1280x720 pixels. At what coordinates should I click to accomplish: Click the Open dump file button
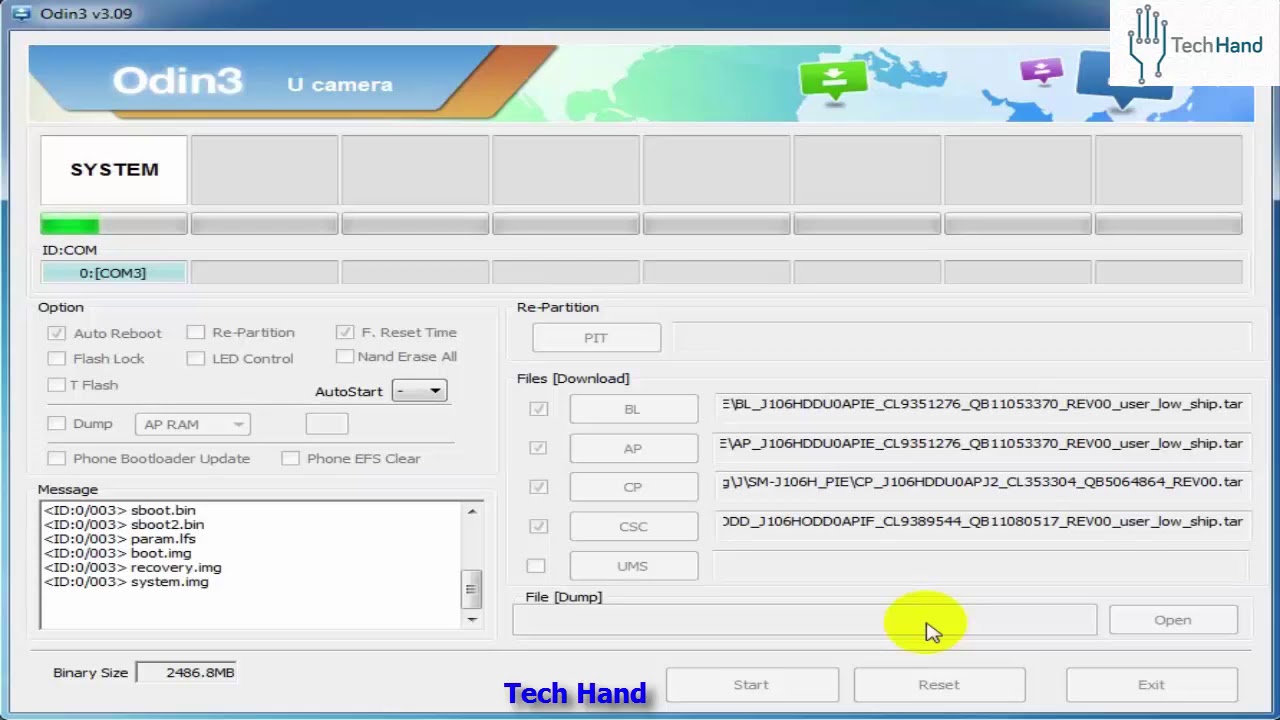coord(1173,620)
